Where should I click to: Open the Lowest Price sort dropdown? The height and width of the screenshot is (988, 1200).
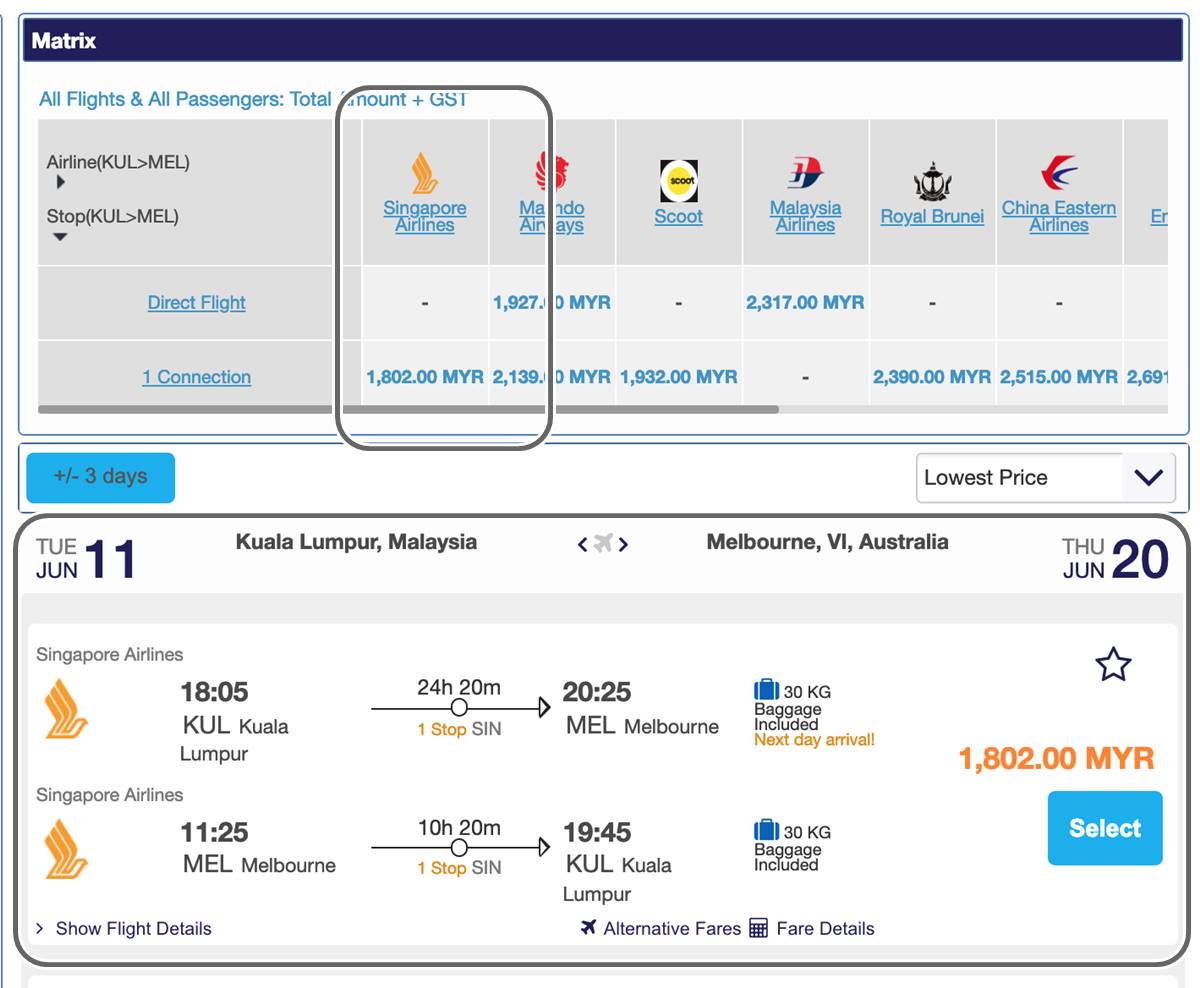[x=1045, y=477]
